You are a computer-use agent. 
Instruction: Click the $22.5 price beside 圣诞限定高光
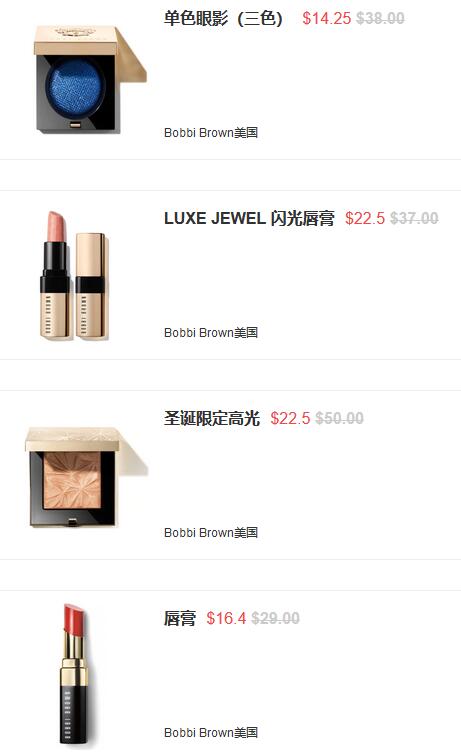click(x=290, y=418)
